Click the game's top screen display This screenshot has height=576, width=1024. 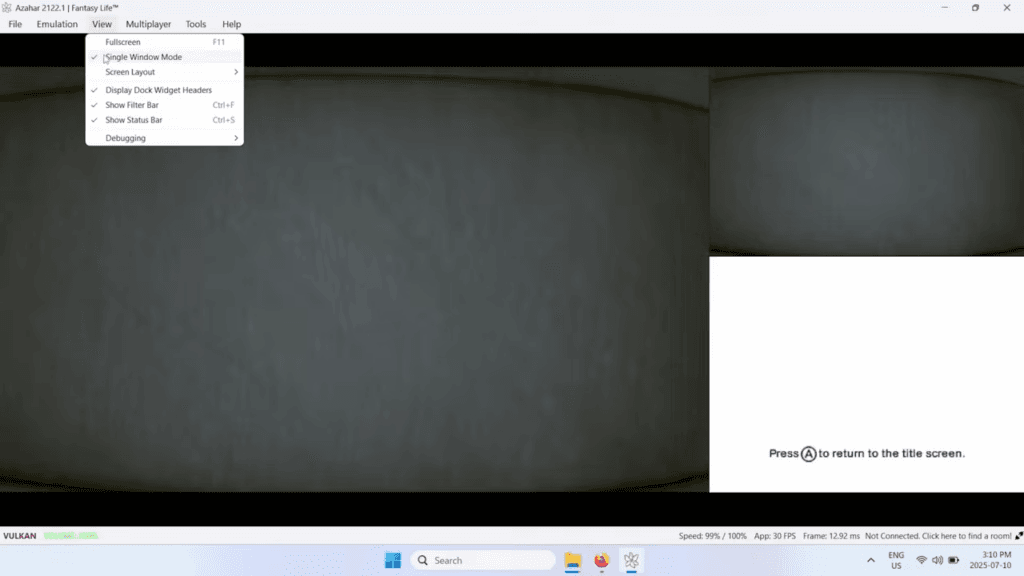pos(354,280)
